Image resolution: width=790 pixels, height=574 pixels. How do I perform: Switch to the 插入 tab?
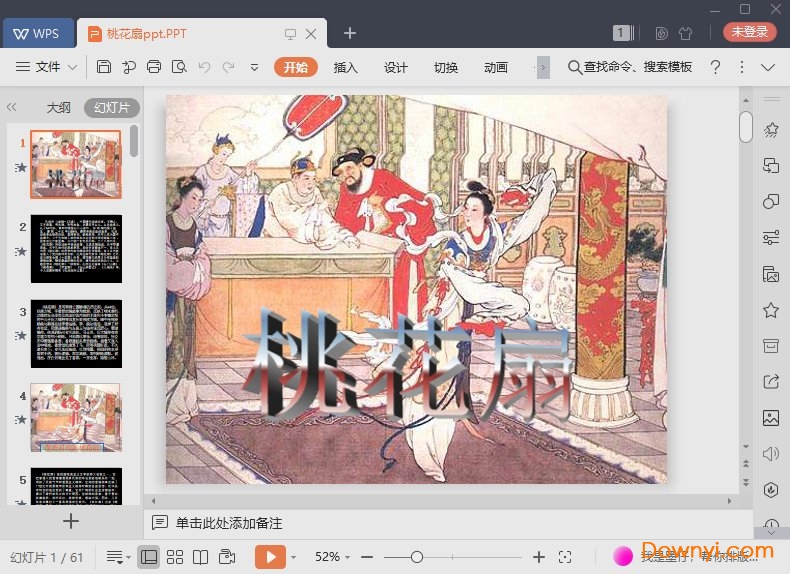click(x=346, y=67)
